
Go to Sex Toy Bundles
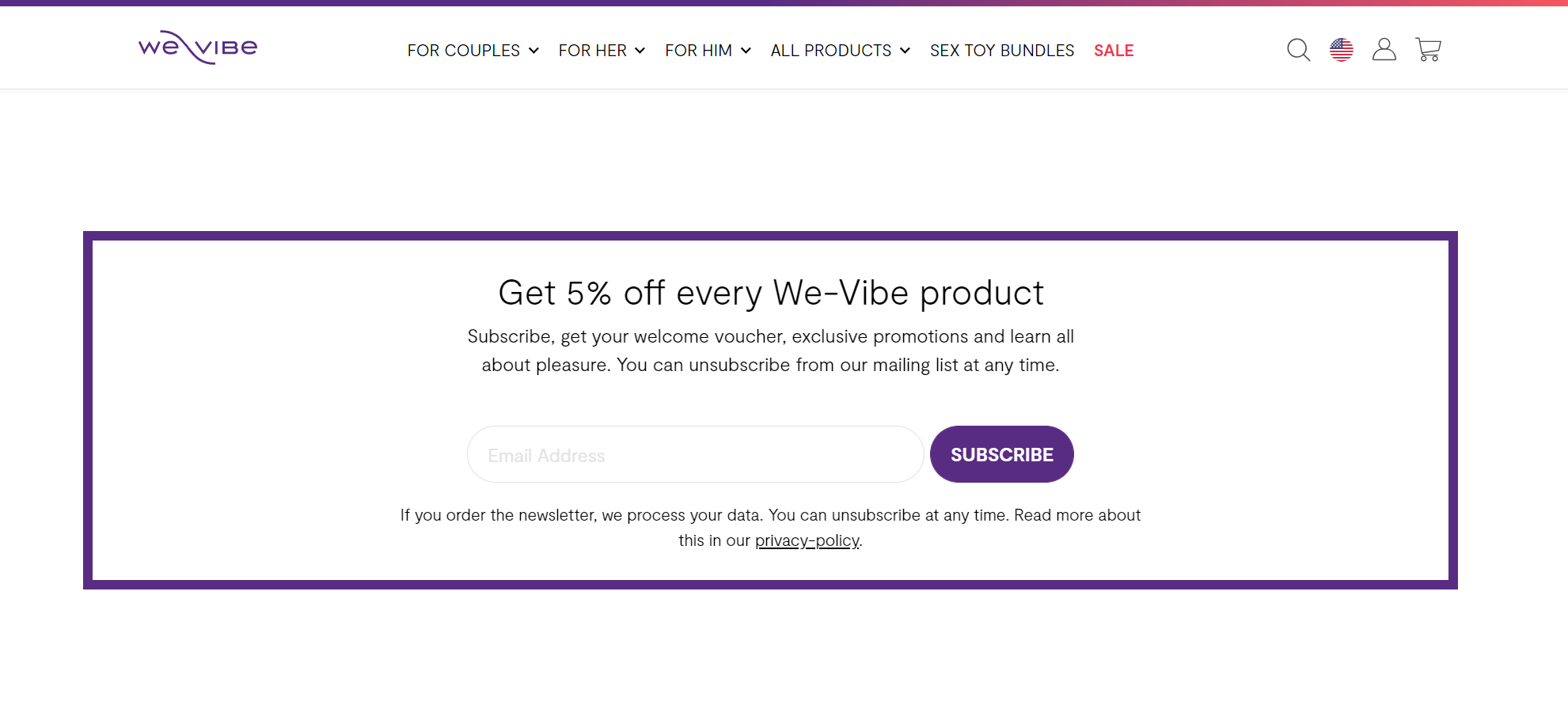coord(1002,51)
